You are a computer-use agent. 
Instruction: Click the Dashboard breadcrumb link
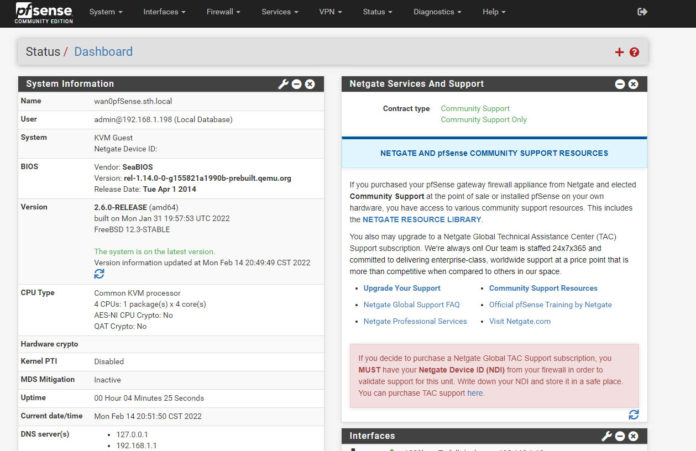[103, 52]
